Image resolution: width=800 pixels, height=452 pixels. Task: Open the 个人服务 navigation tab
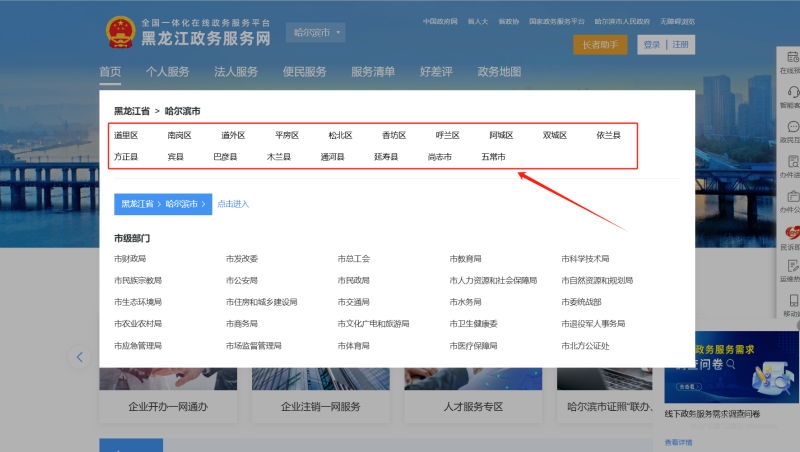click(167, 71)
